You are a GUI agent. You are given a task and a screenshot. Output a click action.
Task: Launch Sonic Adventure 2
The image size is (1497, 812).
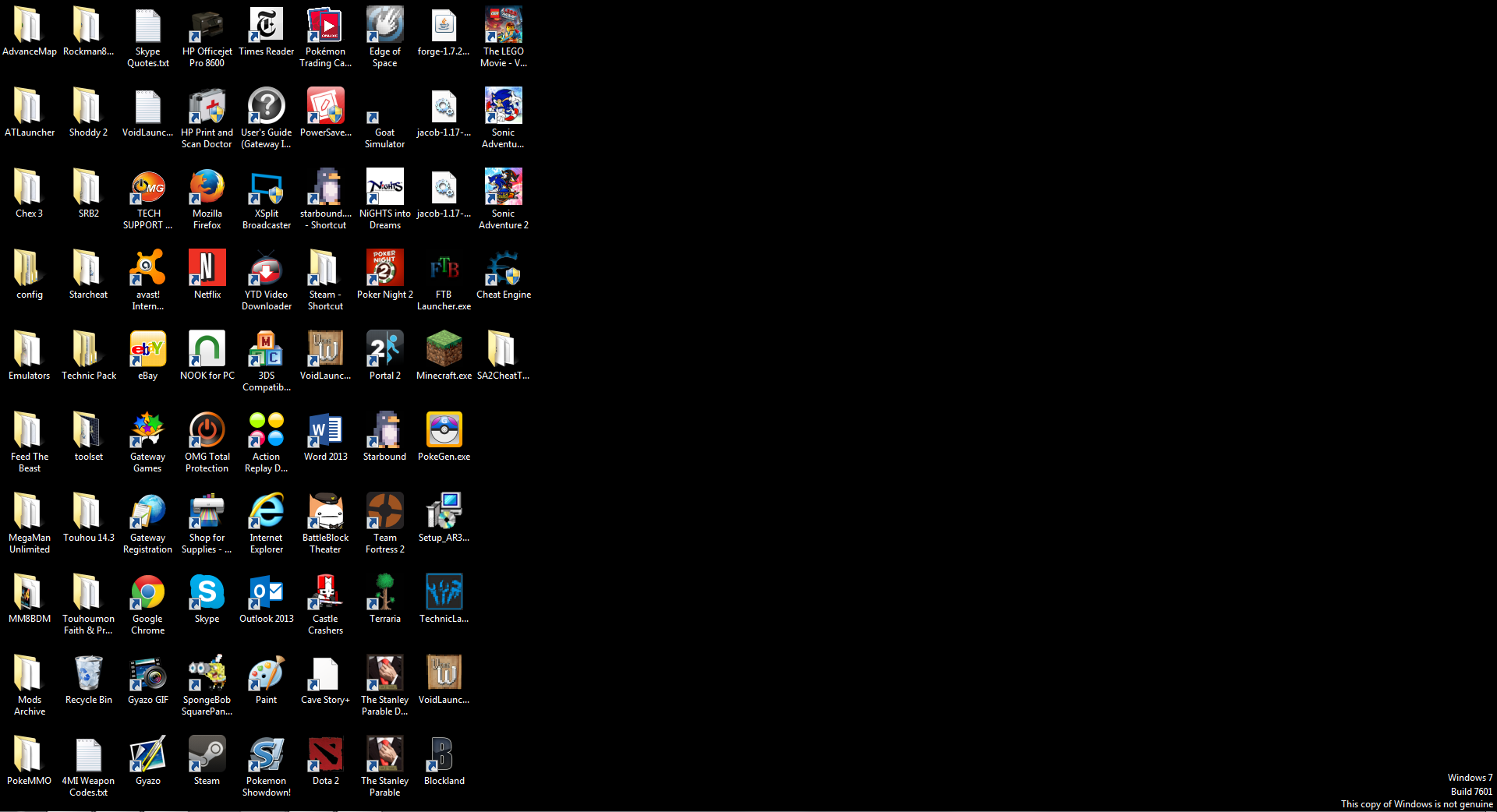coord(504,188)
